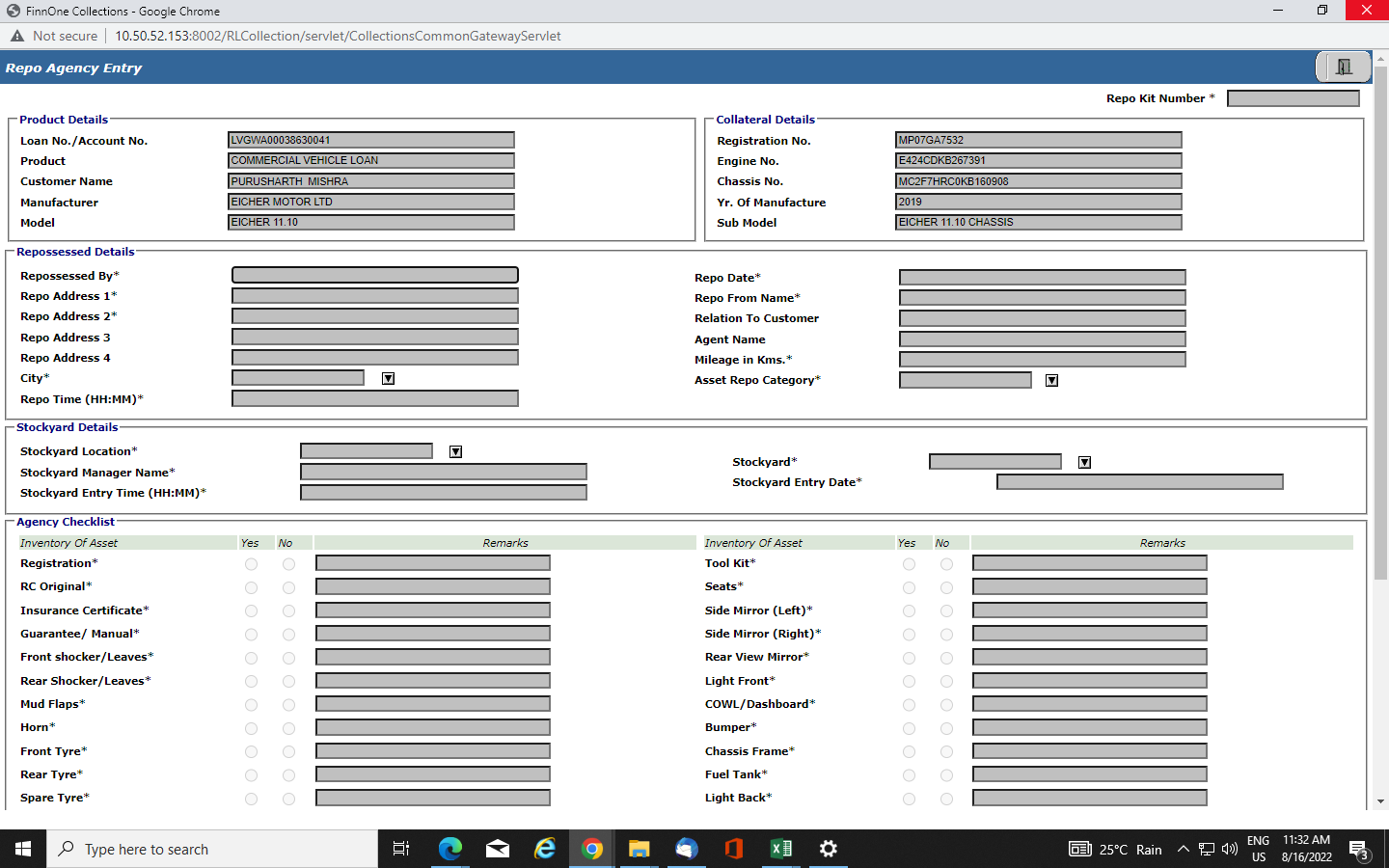Click the Repo Kit Number field
This screenshot has width=1389, height=868.
tap(1293, 98)
